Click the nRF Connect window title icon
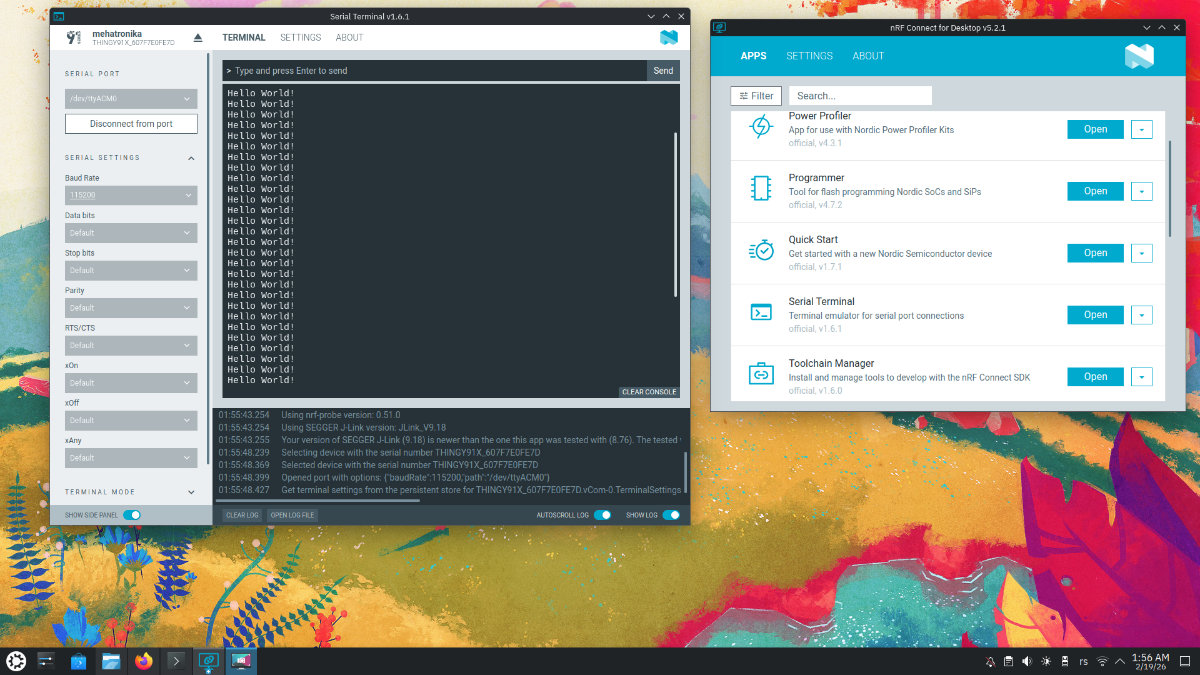The height and width of the screenshot is (675, 1200). pyautogui.click(x=720, y=27)
